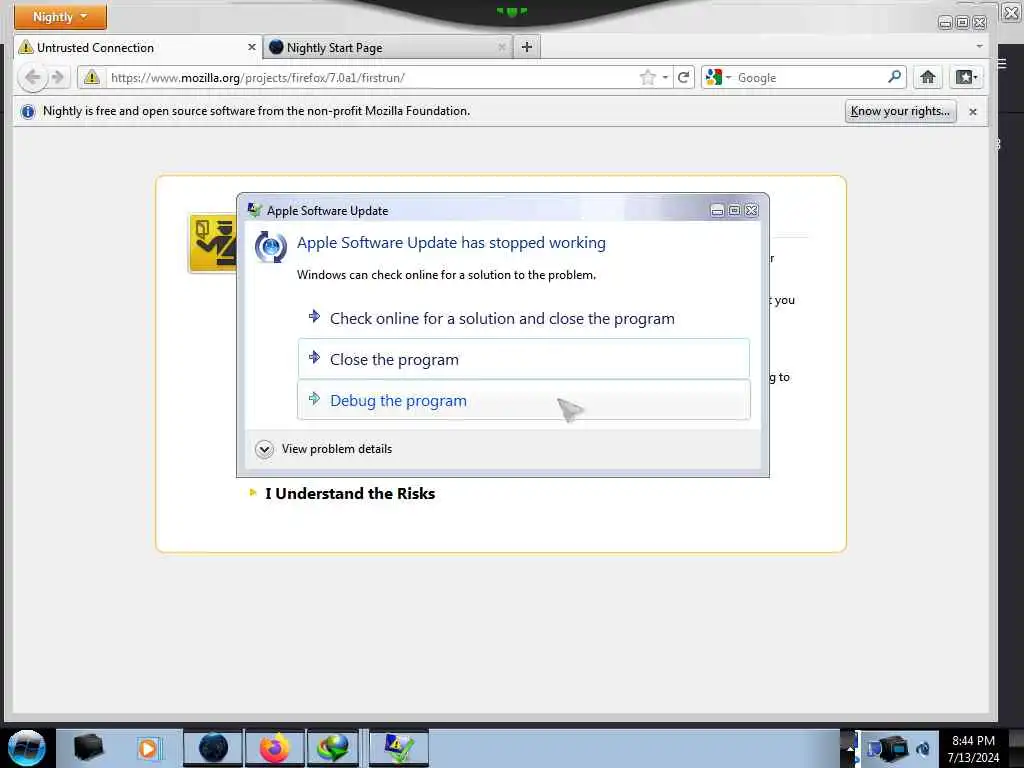Bookmark this page with the star
The width and height of the screenshot is (1024, 768).
(647, 78)
